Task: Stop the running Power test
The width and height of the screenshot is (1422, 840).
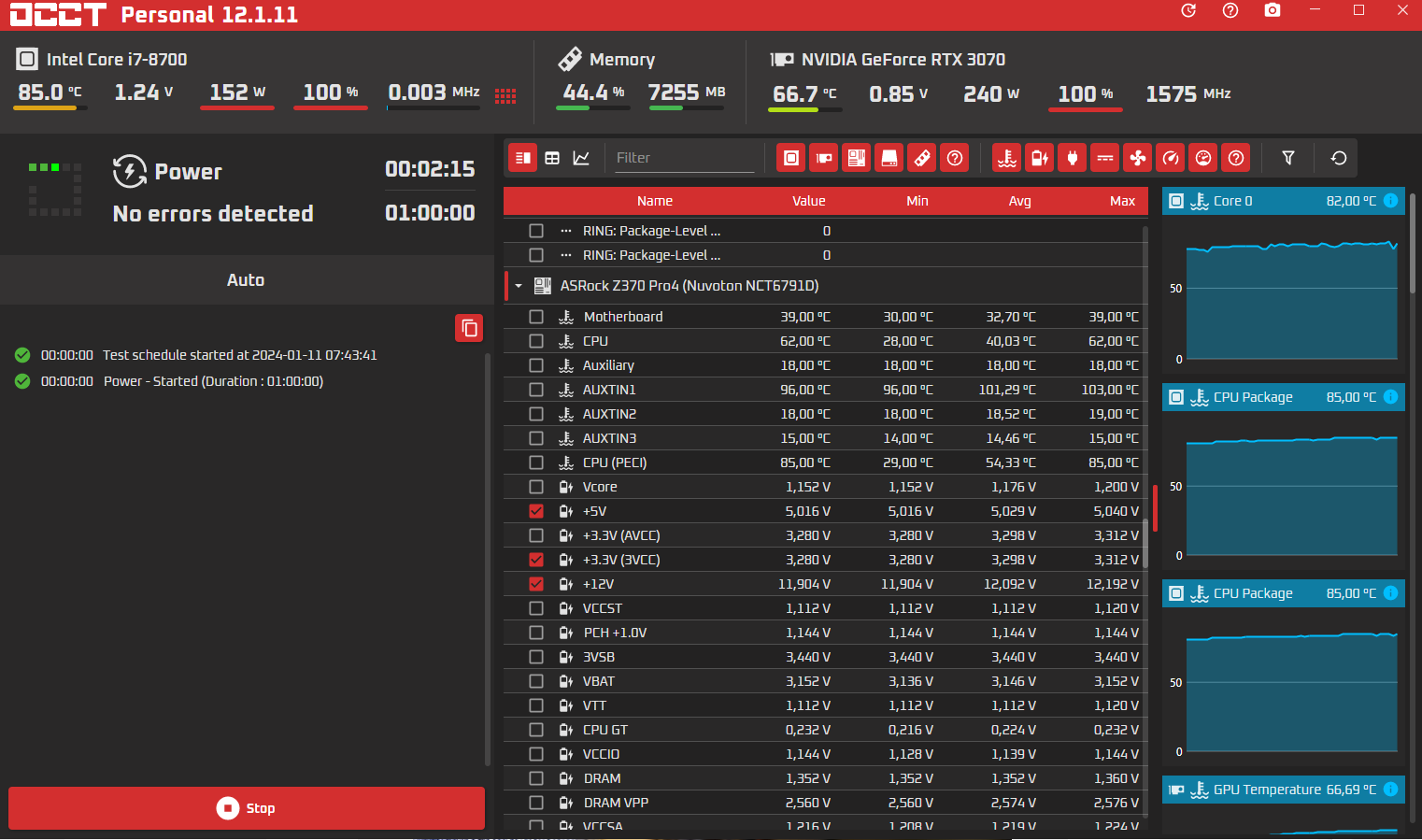Action: tap(247, 808)
